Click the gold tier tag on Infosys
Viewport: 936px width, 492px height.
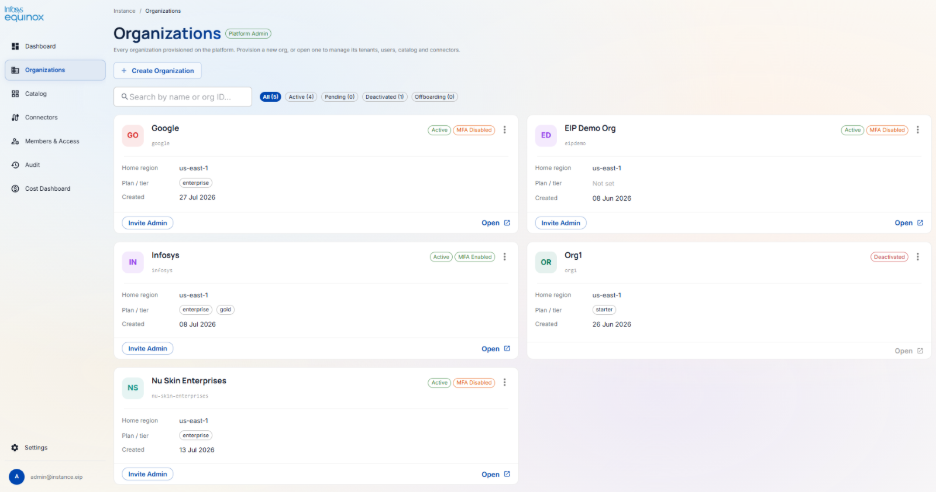click(x=225, y=310)
